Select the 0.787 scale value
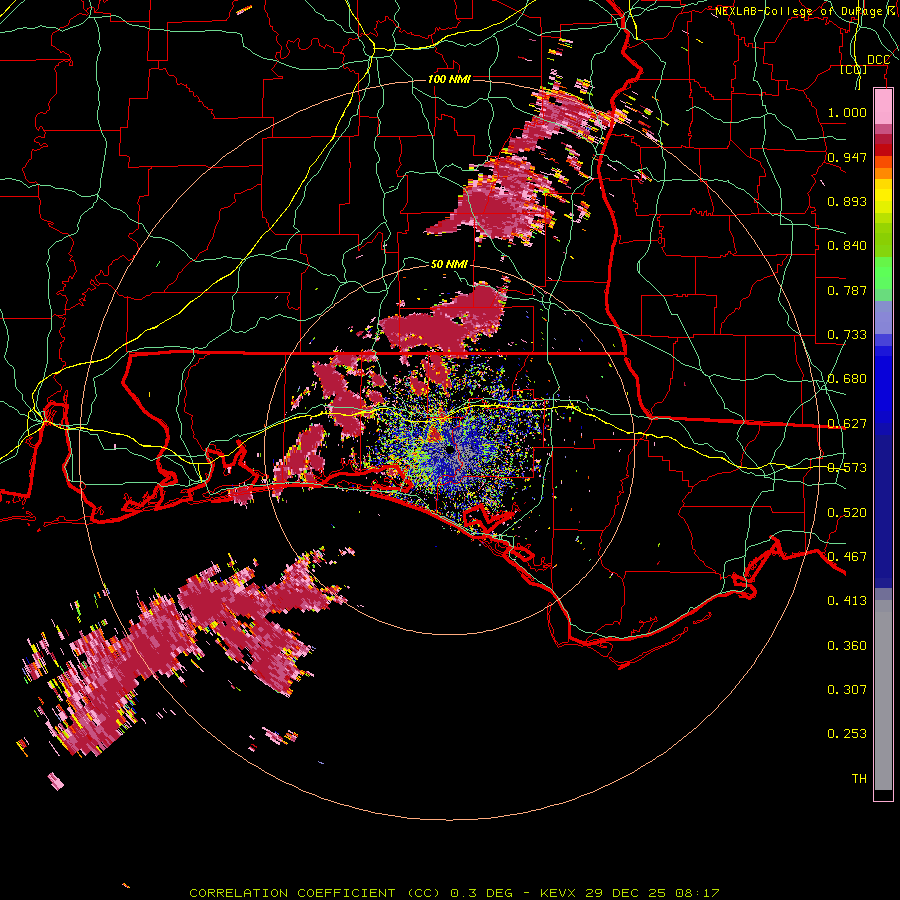The image size is (900, 900). 847,290
